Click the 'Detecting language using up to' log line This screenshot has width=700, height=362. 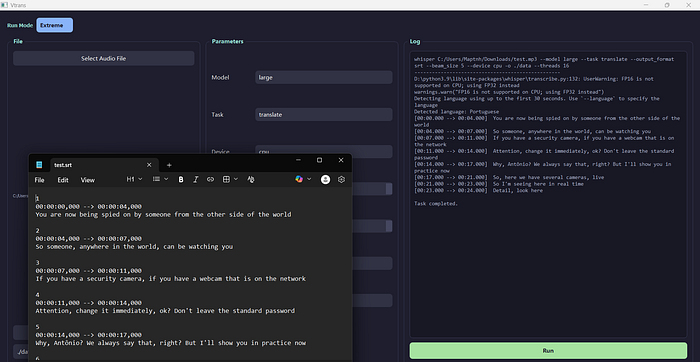(536, 101)
